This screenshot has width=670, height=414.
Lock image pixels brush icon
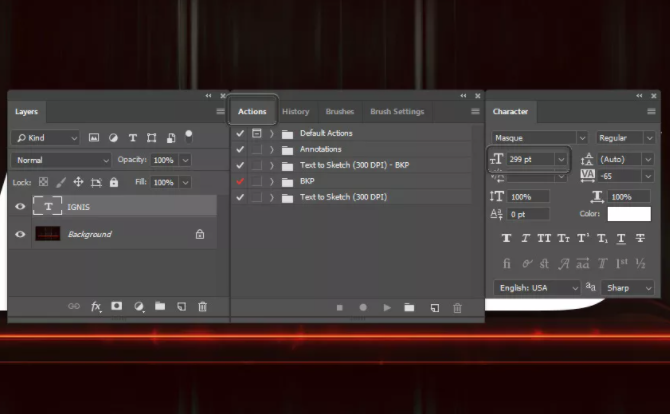coord(61,182)
